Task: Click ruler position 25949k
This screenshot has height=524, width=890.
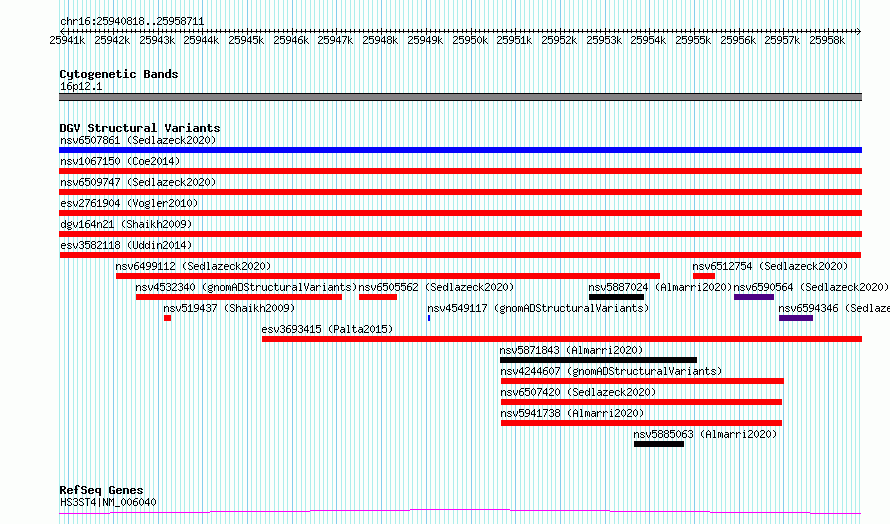Action: pyautogui.click(x=425, y=41)
